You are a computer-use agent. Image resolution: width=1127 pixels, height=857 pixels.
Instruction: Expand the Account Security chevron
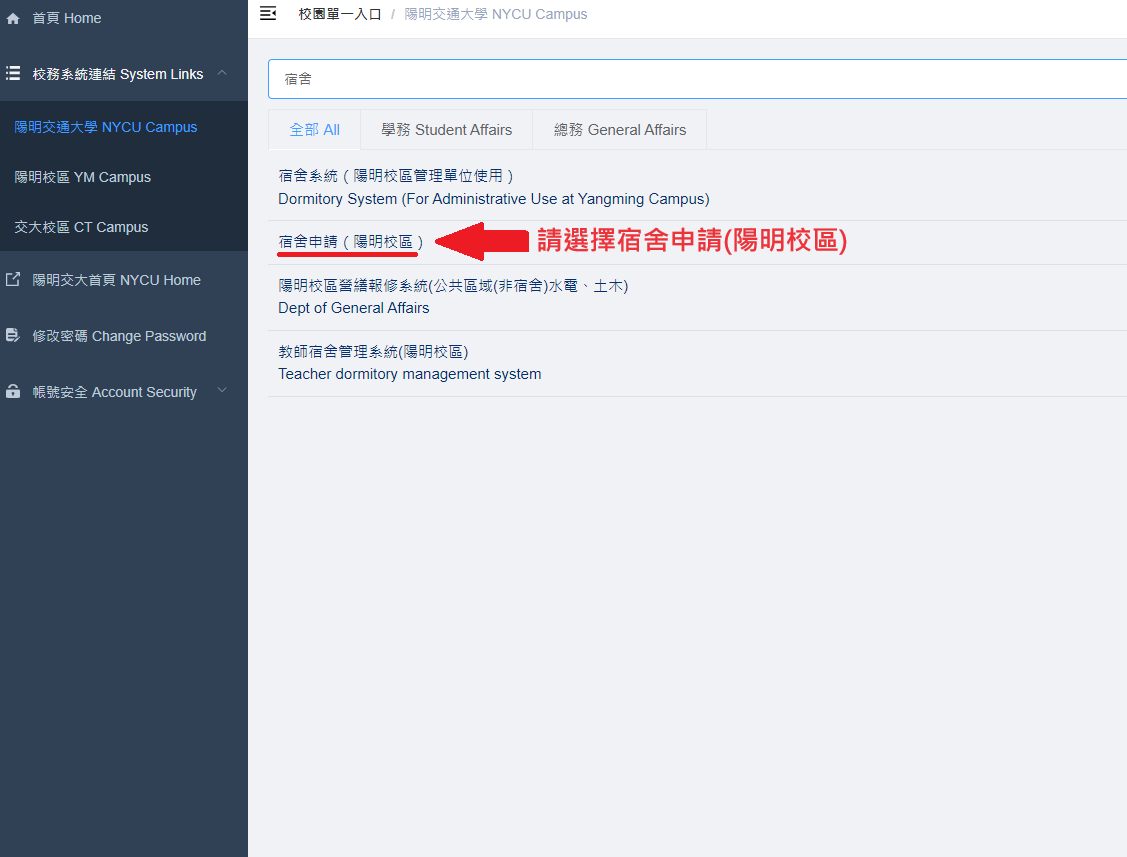tap(222, 391)
